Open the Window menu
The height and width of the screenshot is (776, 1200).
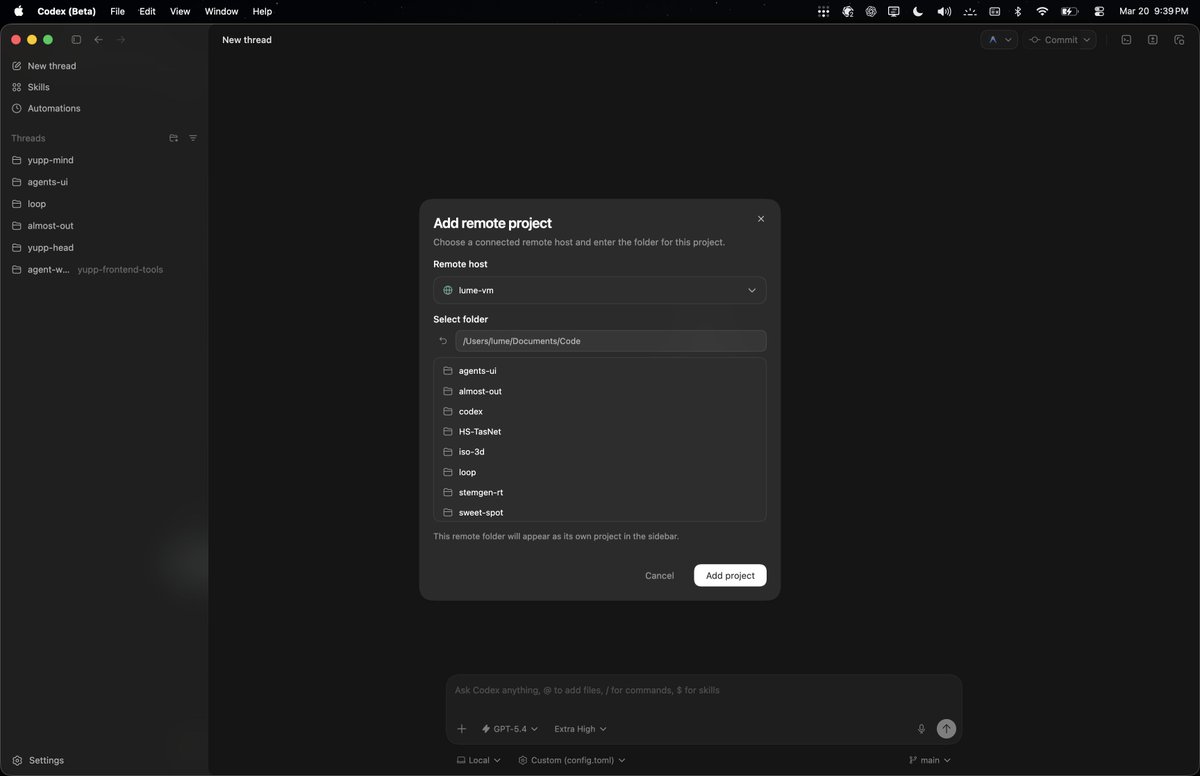coord(221,11)
